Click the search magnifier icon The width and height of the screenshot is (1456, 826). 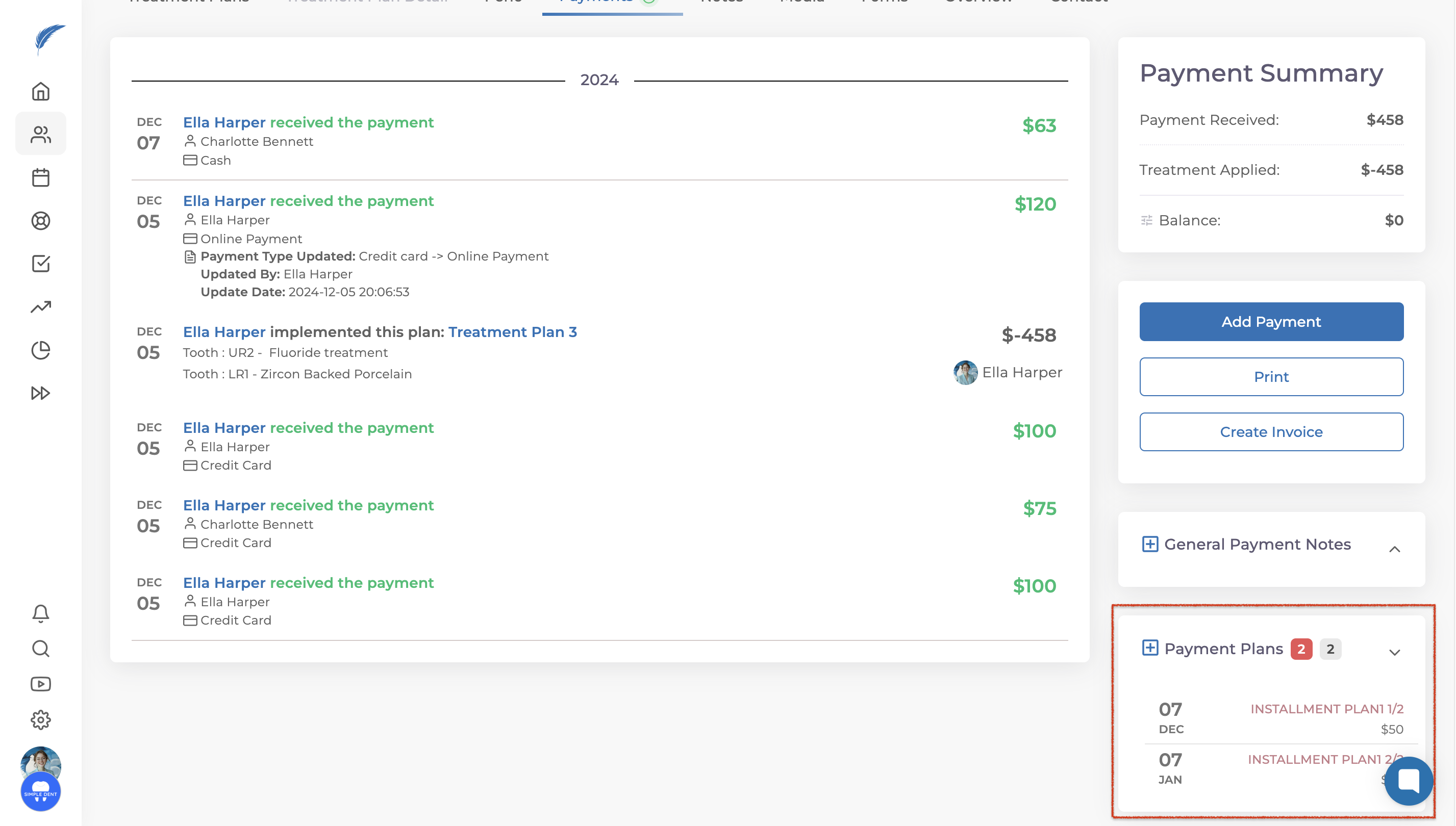40,649
